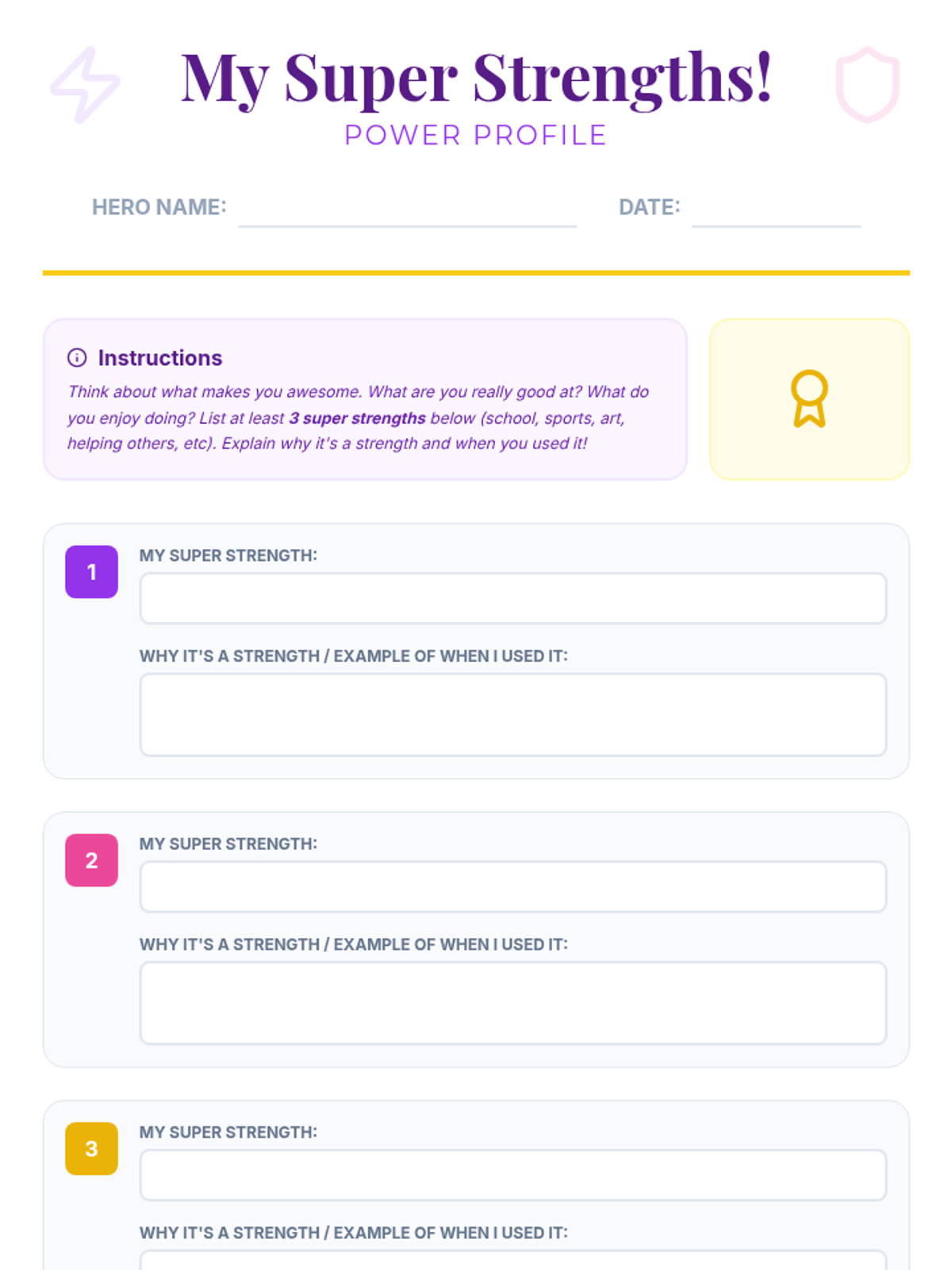This screenshot has width=952, height=1270.
Task: Click the purple number 1 badge
Action: pyautogui.click(x=91, y=571)
